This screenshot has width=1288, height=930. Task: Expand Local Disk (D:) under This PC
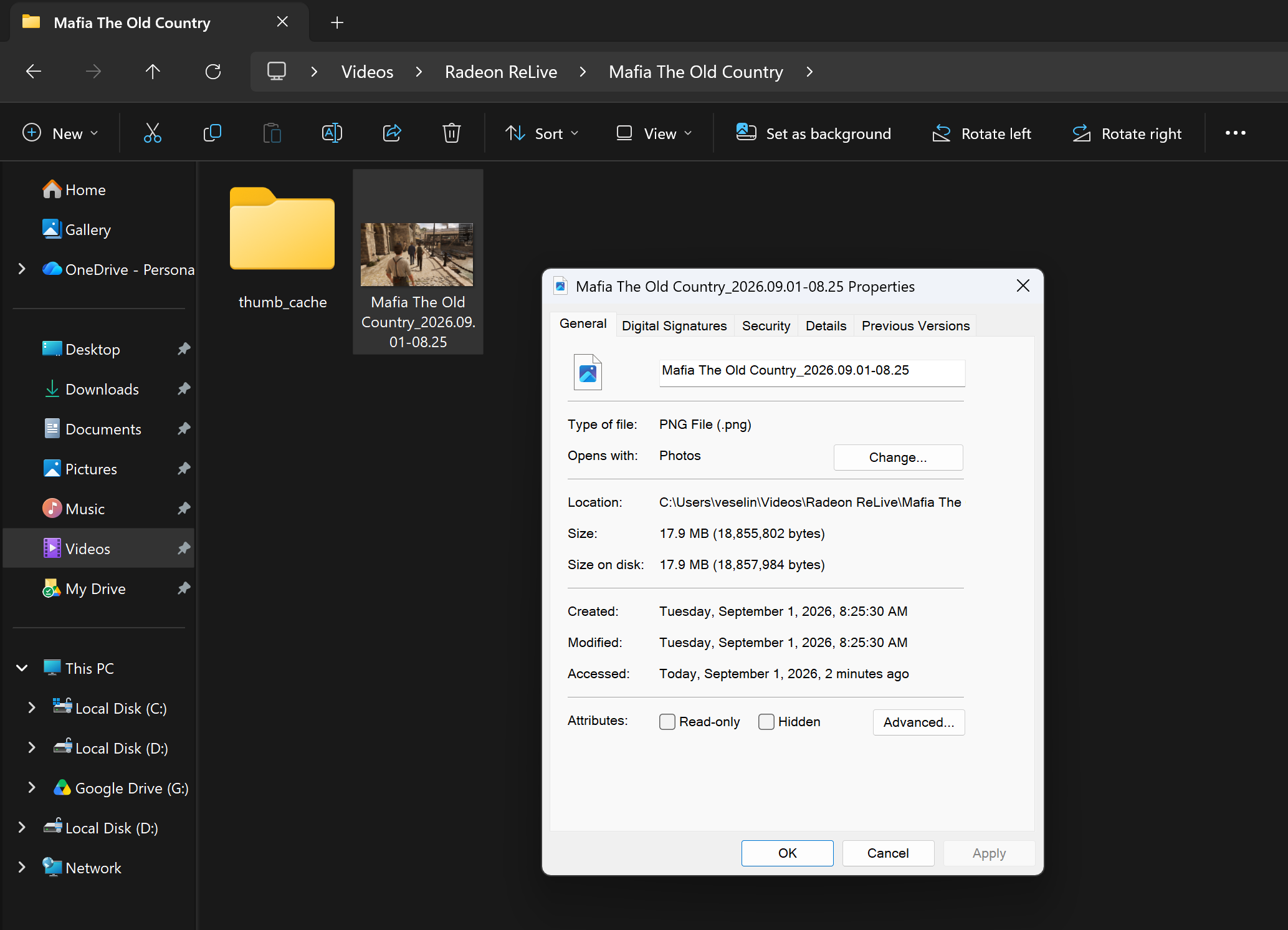pyautogui.click(x=32, y=747)
